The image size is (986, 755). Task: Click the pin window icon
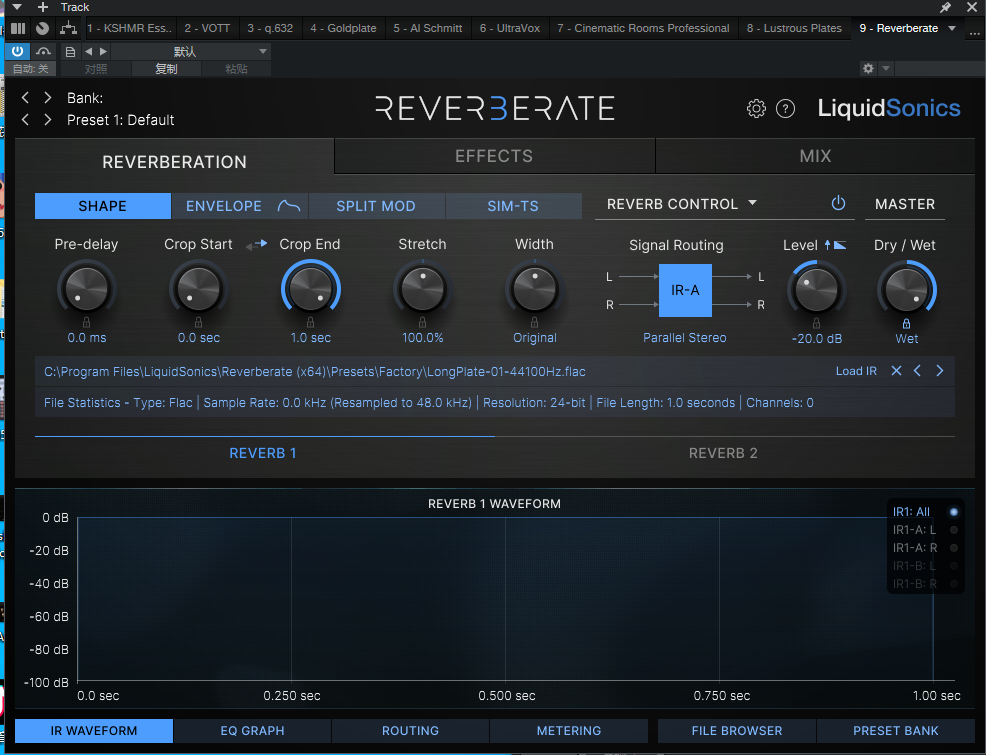pyautogui.click(x=944, y=7)
